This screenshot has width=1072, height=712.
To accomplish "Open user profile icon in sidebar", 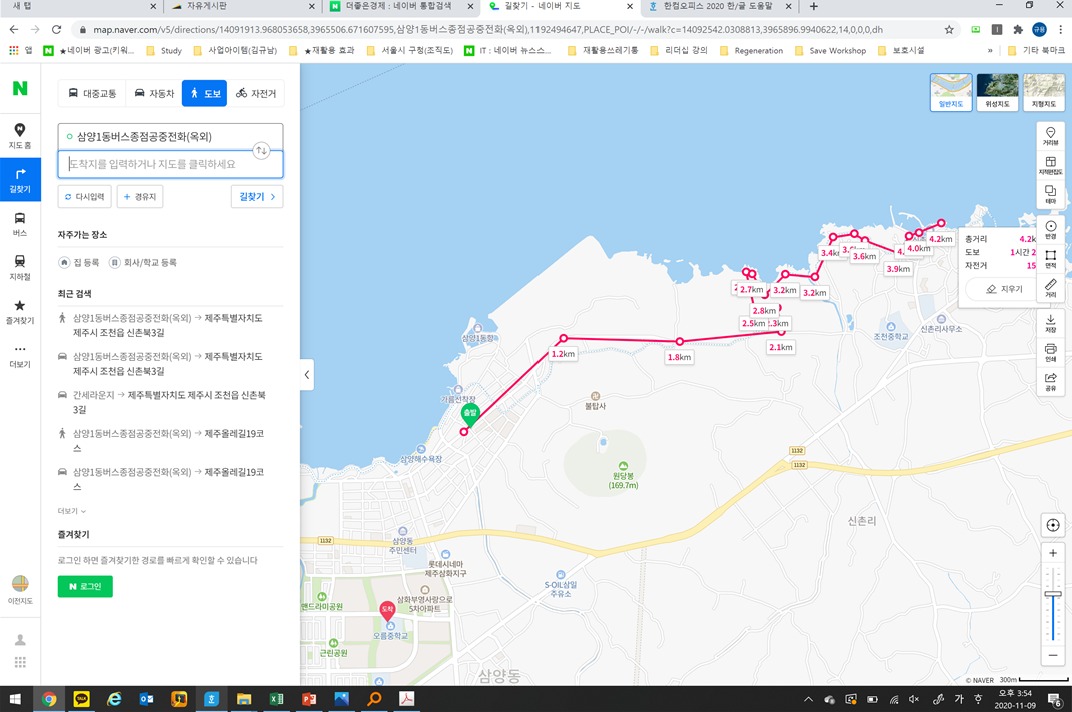I will coord(21,640).
